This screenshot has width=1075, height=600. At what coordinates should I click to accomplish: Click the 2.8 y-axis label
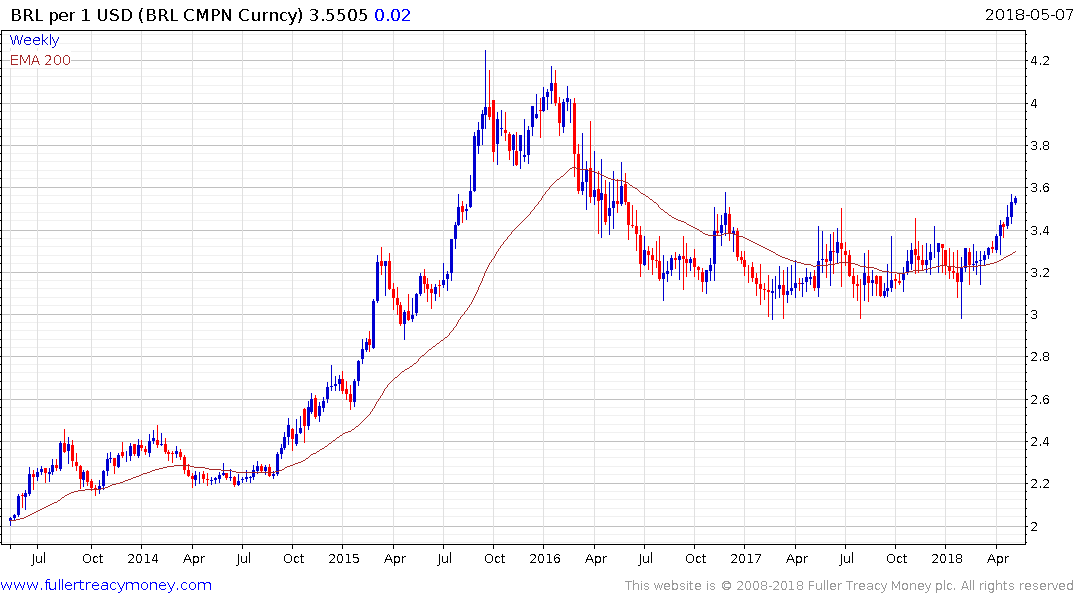[x=1040, y=357]
